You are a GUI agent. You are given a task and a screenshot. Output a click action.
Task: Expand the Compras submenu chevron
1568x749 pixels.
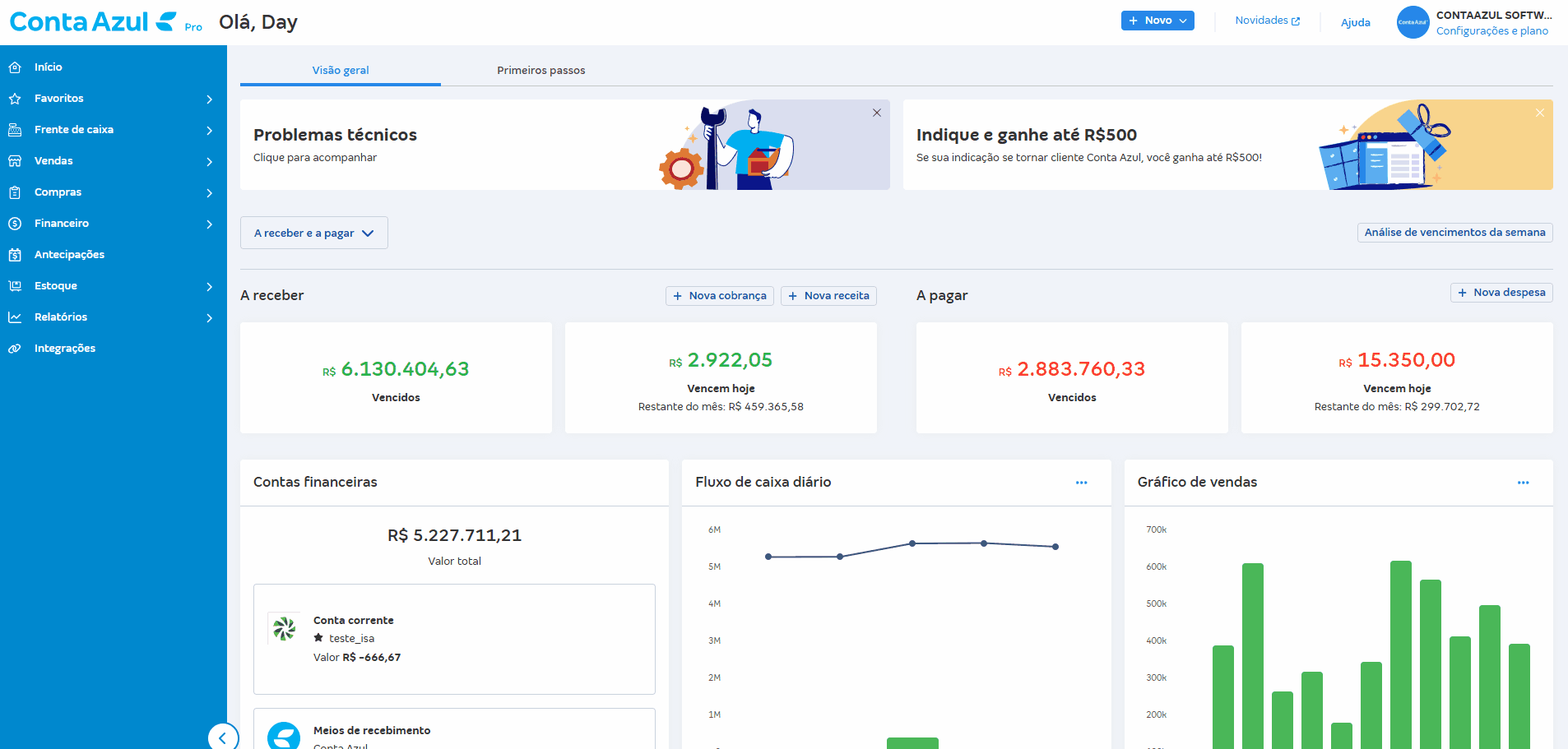point(210,193)
